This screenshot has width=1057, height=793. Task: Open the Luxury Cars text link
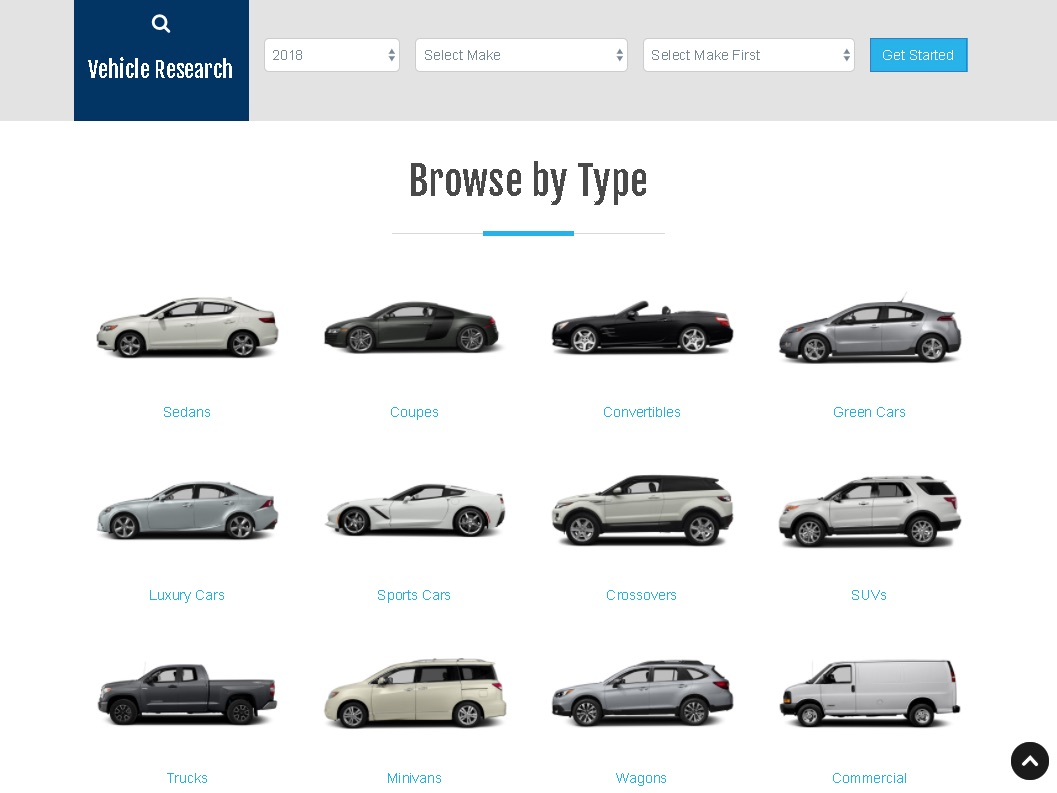pyautogui.click(x=187, y=595)
